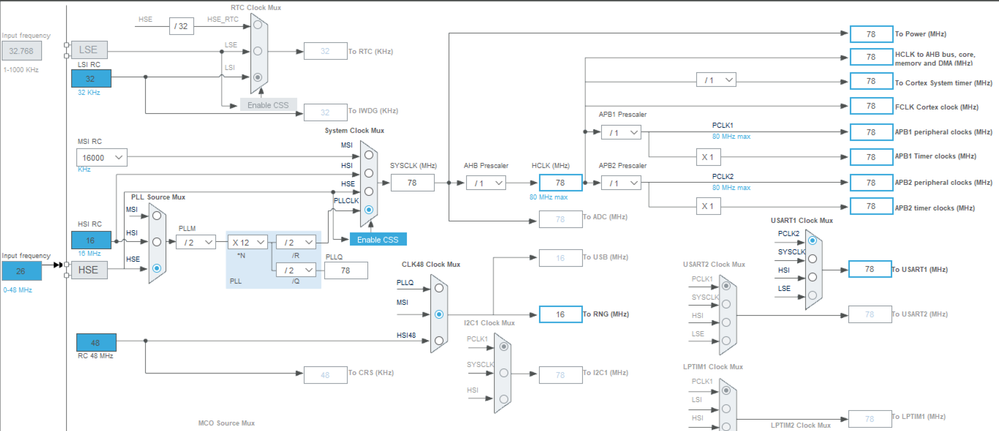Image resolution: width=999 pixels, height=431 pixels.
Task: Open the PLL /R divider dropdown
Action: pos(296,242)
